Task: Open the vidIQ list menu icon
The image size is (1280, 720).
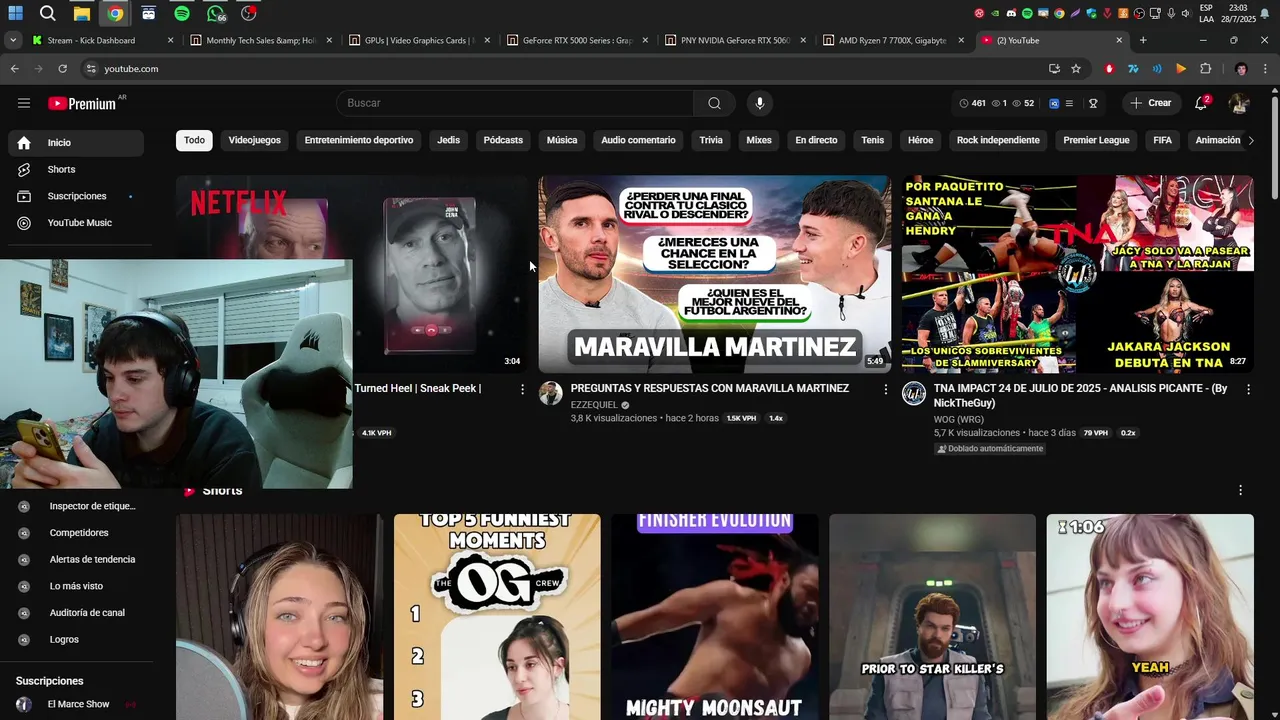Action: coord(1069,103)
